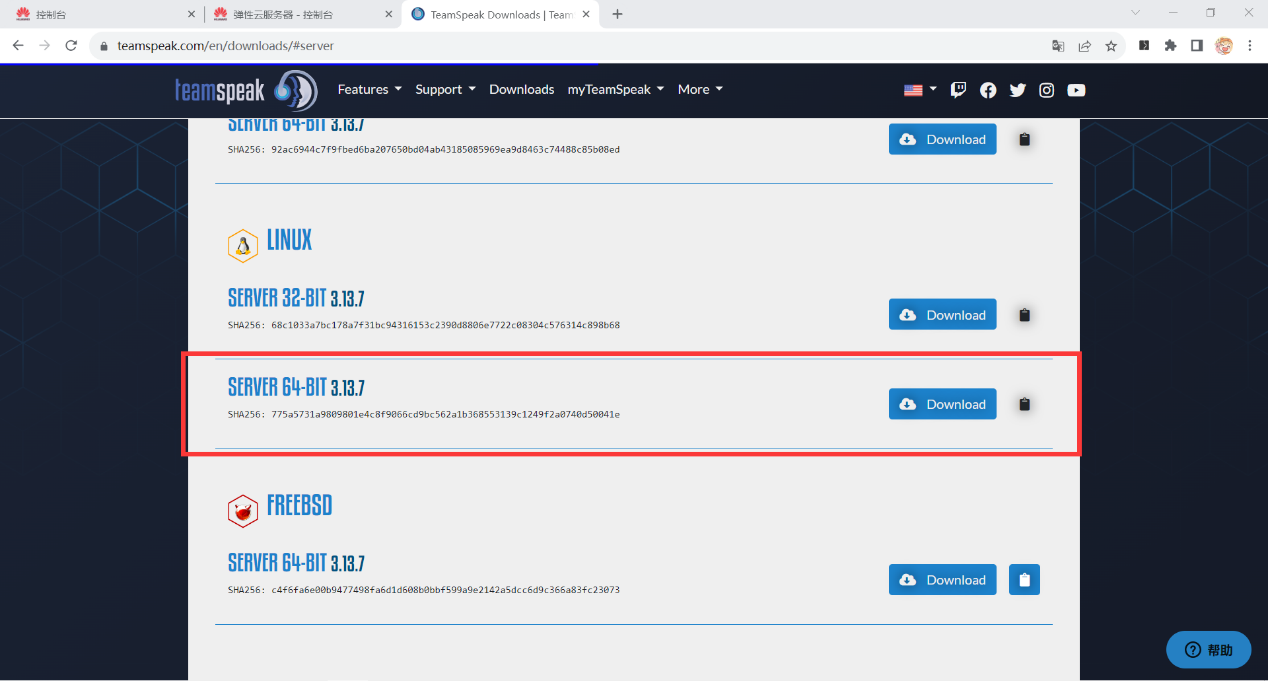The height and width of the screenshot is (681, 1268).
Task: Download the FreeBSD Server 64-bit 3.13.7
Action: coord(943,580)
